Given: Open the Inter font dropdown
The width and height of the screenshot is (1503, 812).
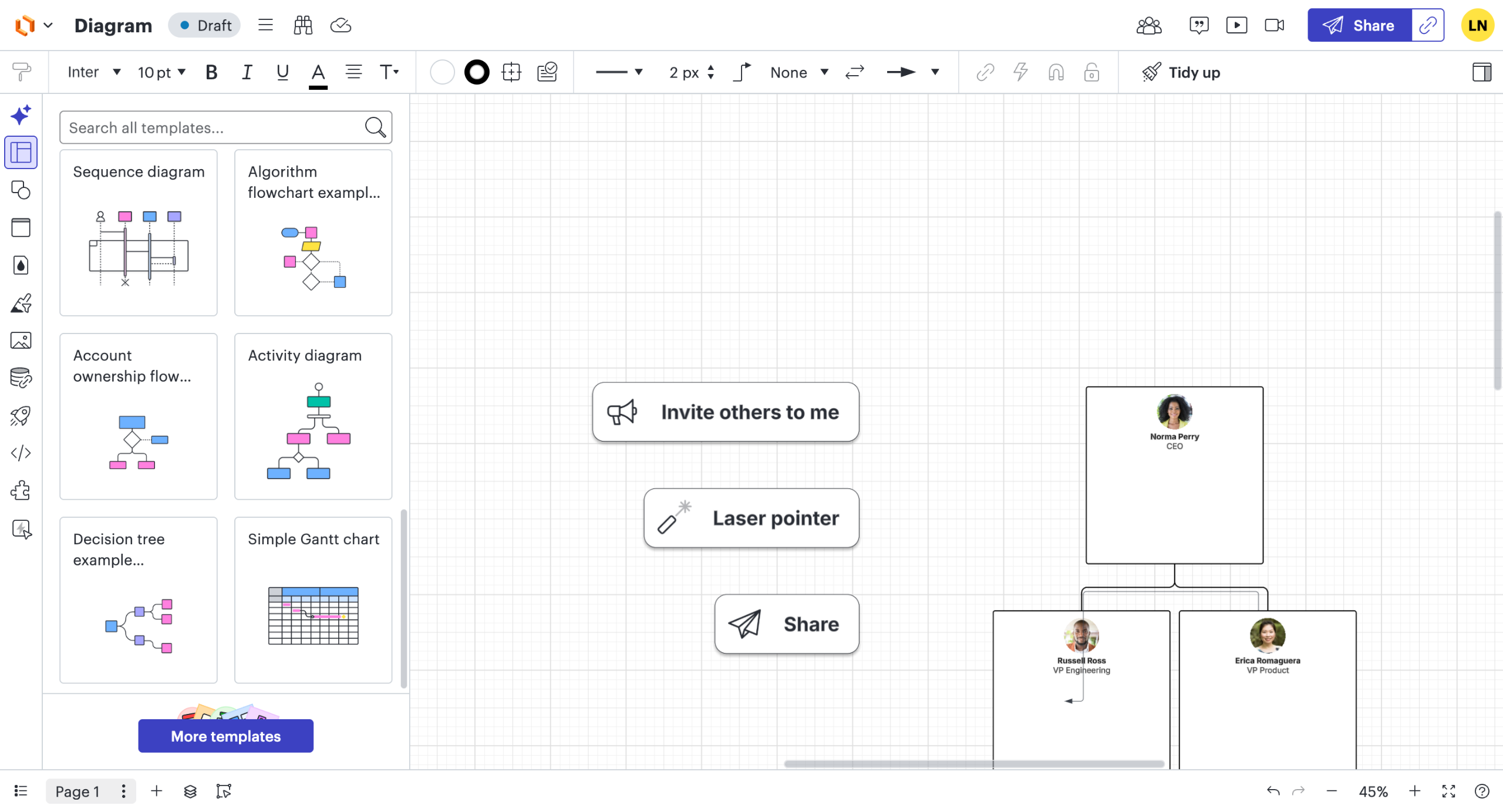Looking at the screenshot, I should (94, 72).
